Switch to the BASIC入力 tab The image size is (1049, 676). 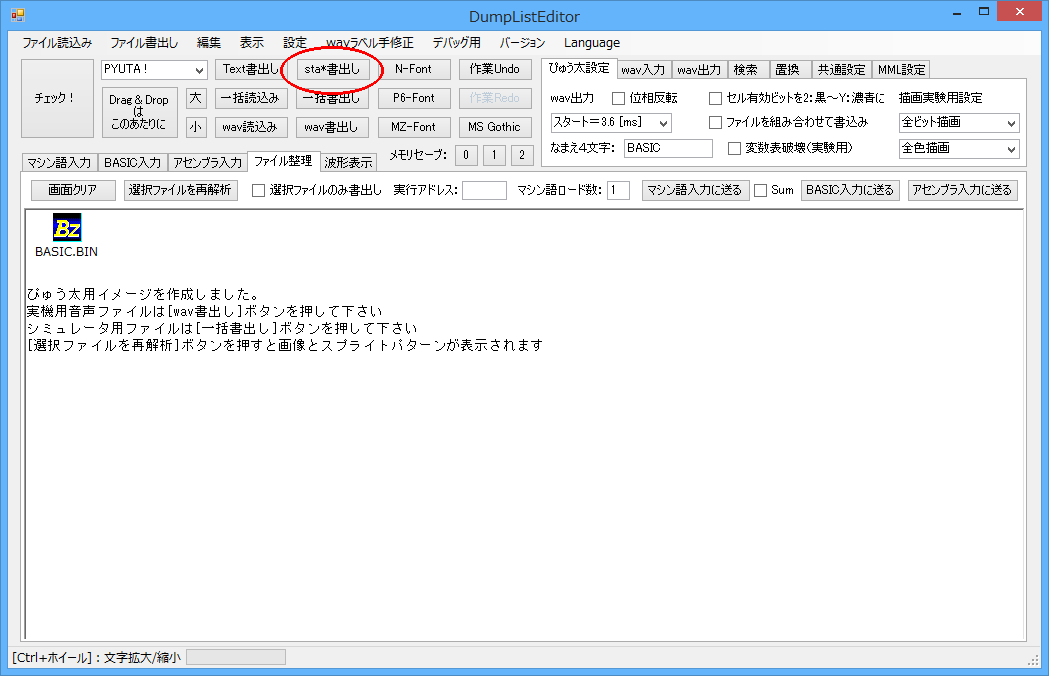pos(132,163)
